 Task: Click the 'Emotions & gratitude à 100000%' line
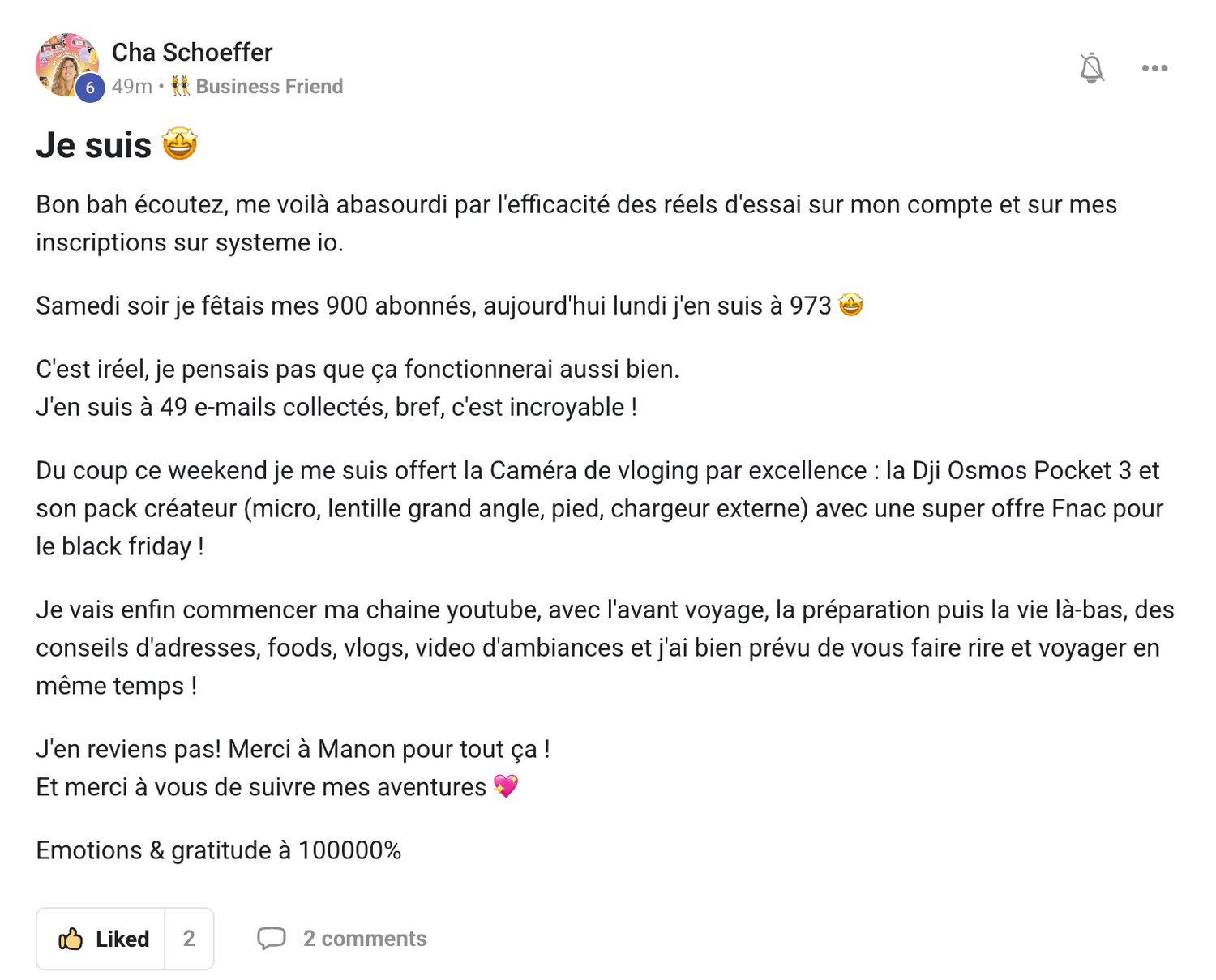(x=219, y=850)
